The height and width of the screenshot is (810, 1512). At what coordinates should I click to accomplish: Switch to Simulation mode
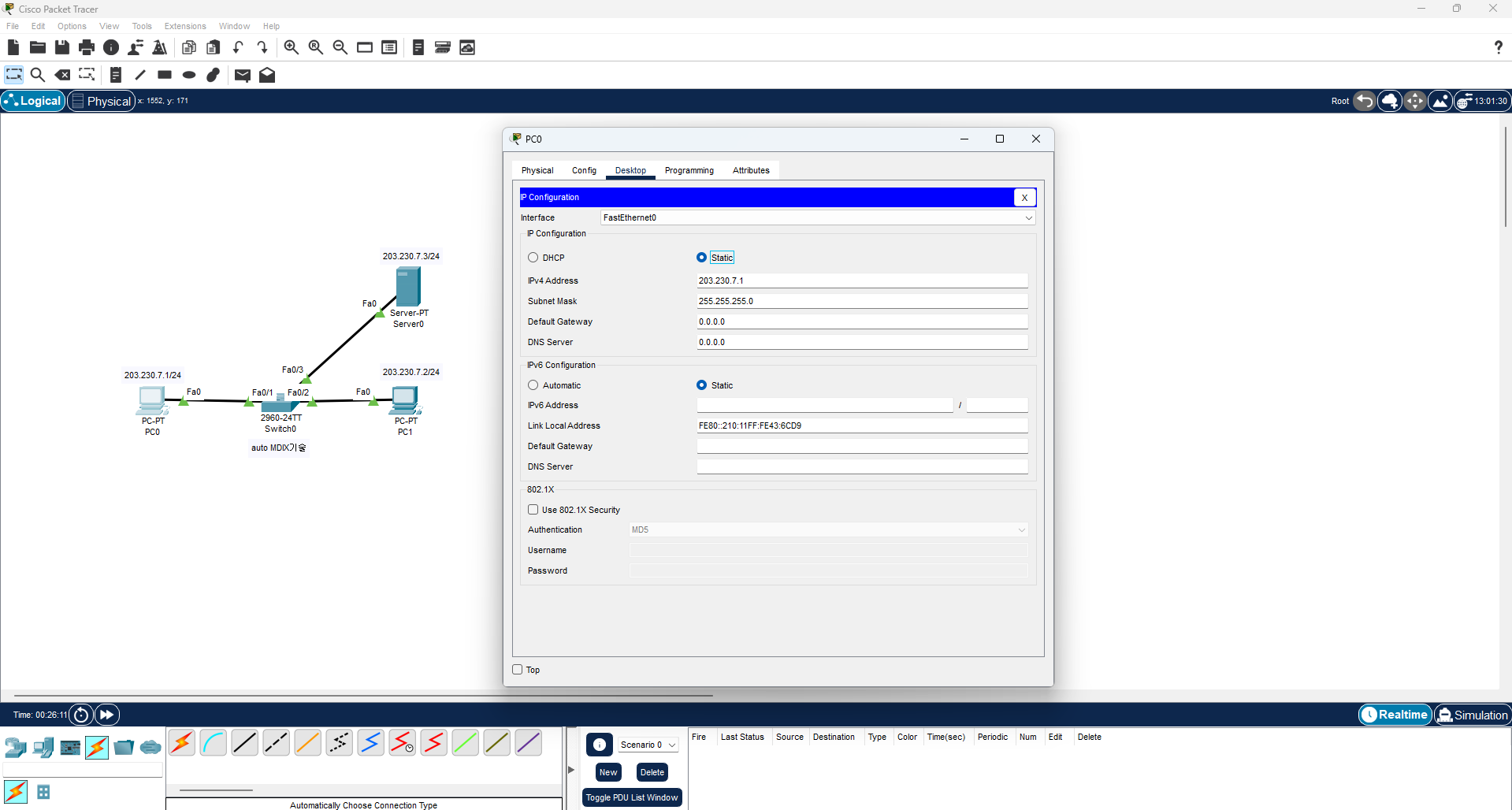click(x=1473, y=715)
